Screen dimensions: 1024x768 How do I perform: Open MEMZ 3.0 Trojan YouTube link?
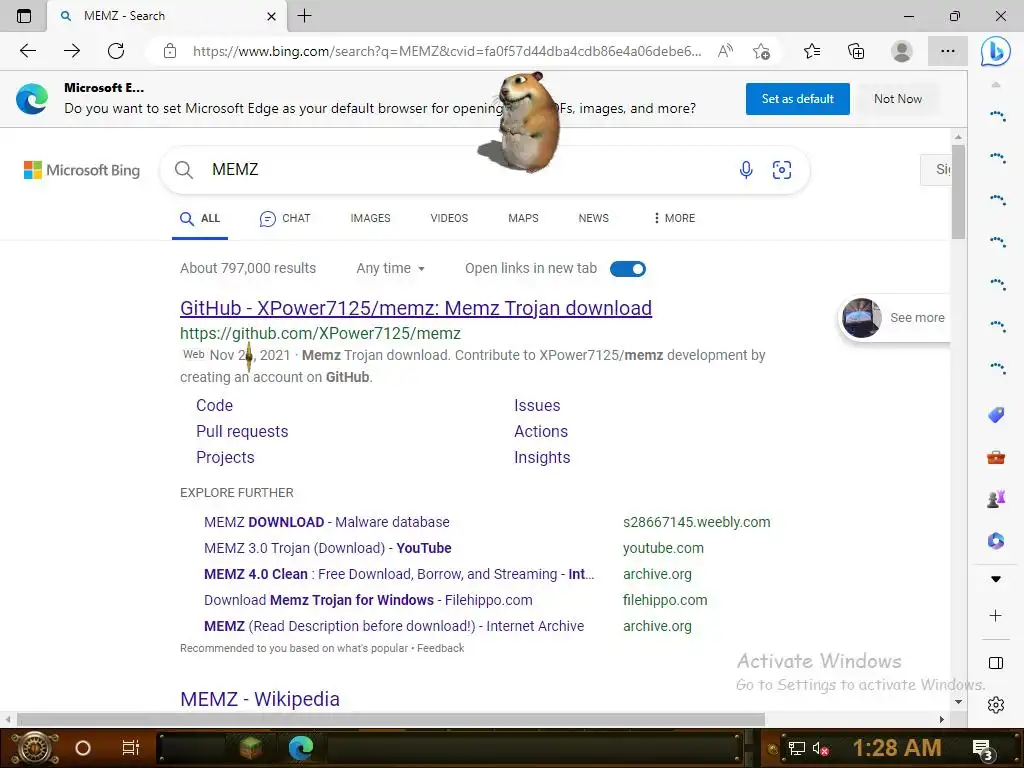coord(327,548)
